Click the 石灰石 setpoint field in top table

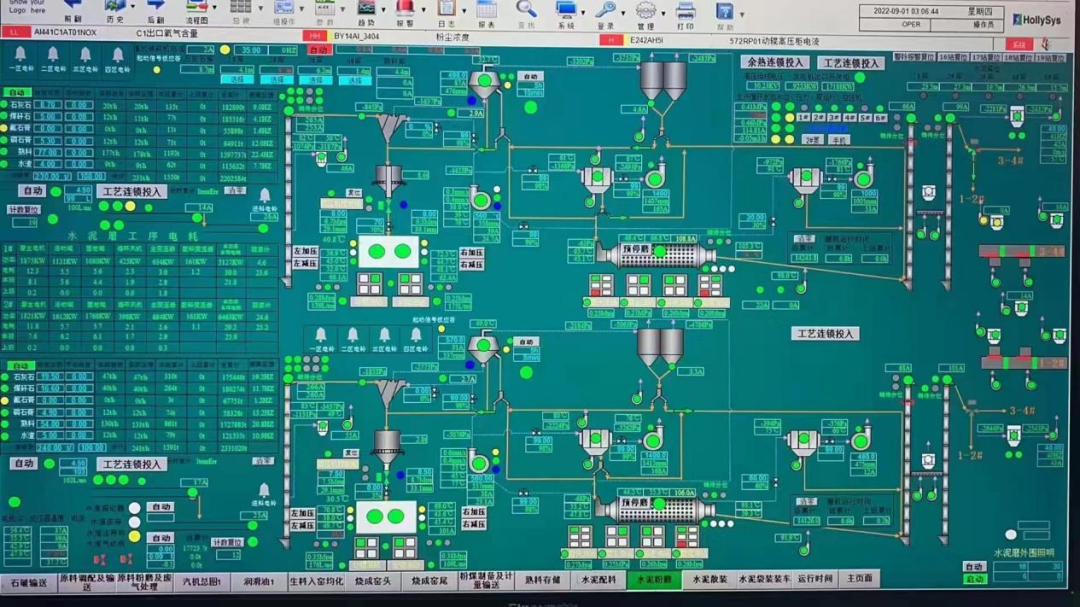[x=49, y=106]
